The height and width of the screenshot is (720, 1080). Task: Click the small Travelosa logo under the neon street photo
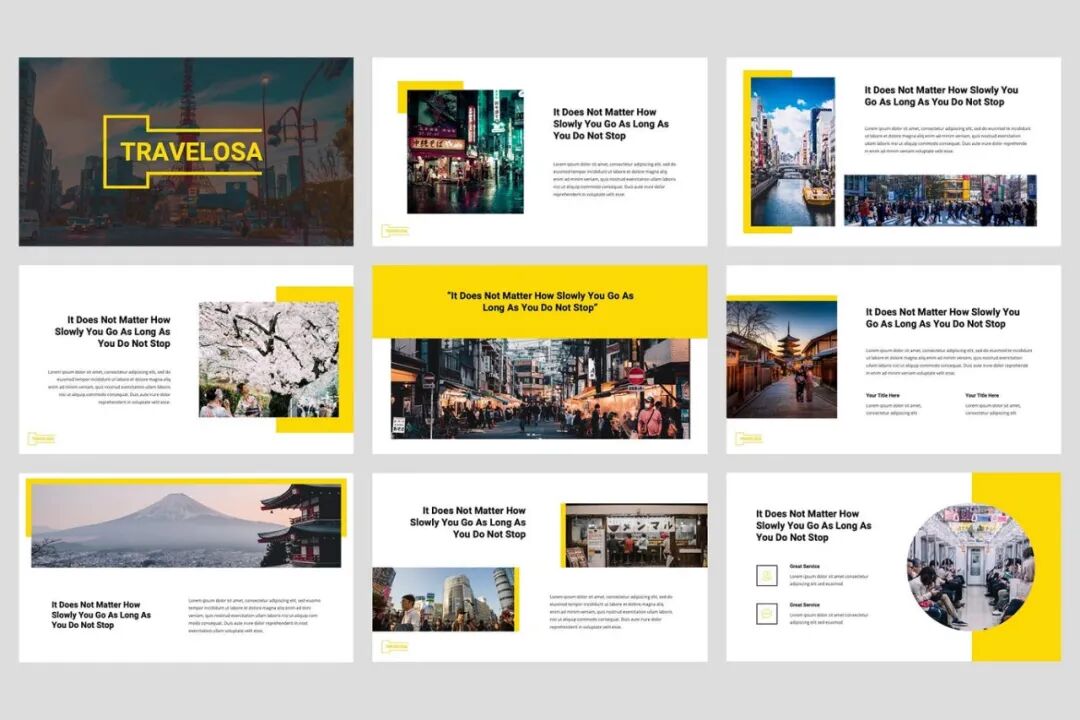(395, 231)
